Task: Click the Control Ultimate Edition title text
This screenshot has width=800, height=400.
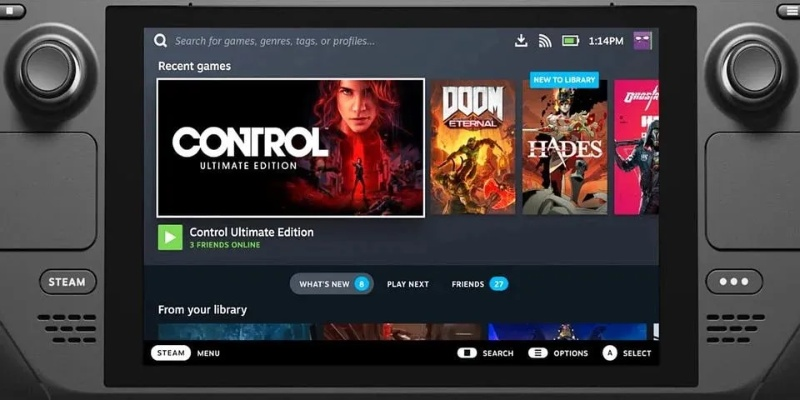Action: [251, 232]
